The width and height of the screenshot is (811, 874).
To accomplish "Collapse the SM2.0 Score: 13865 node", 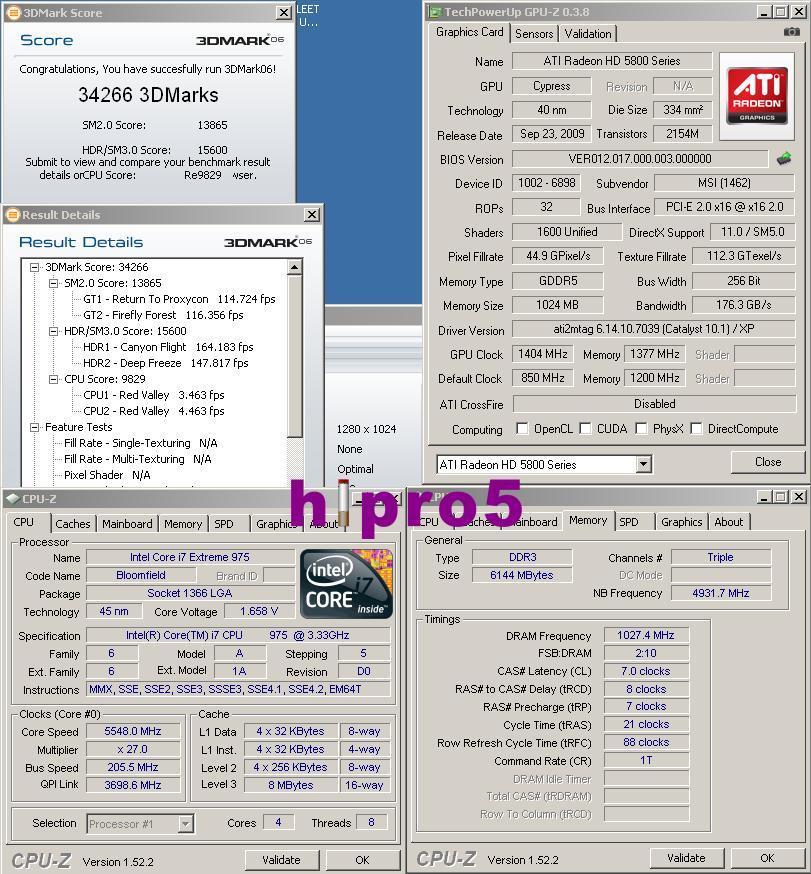I will (x=54, y=283).
